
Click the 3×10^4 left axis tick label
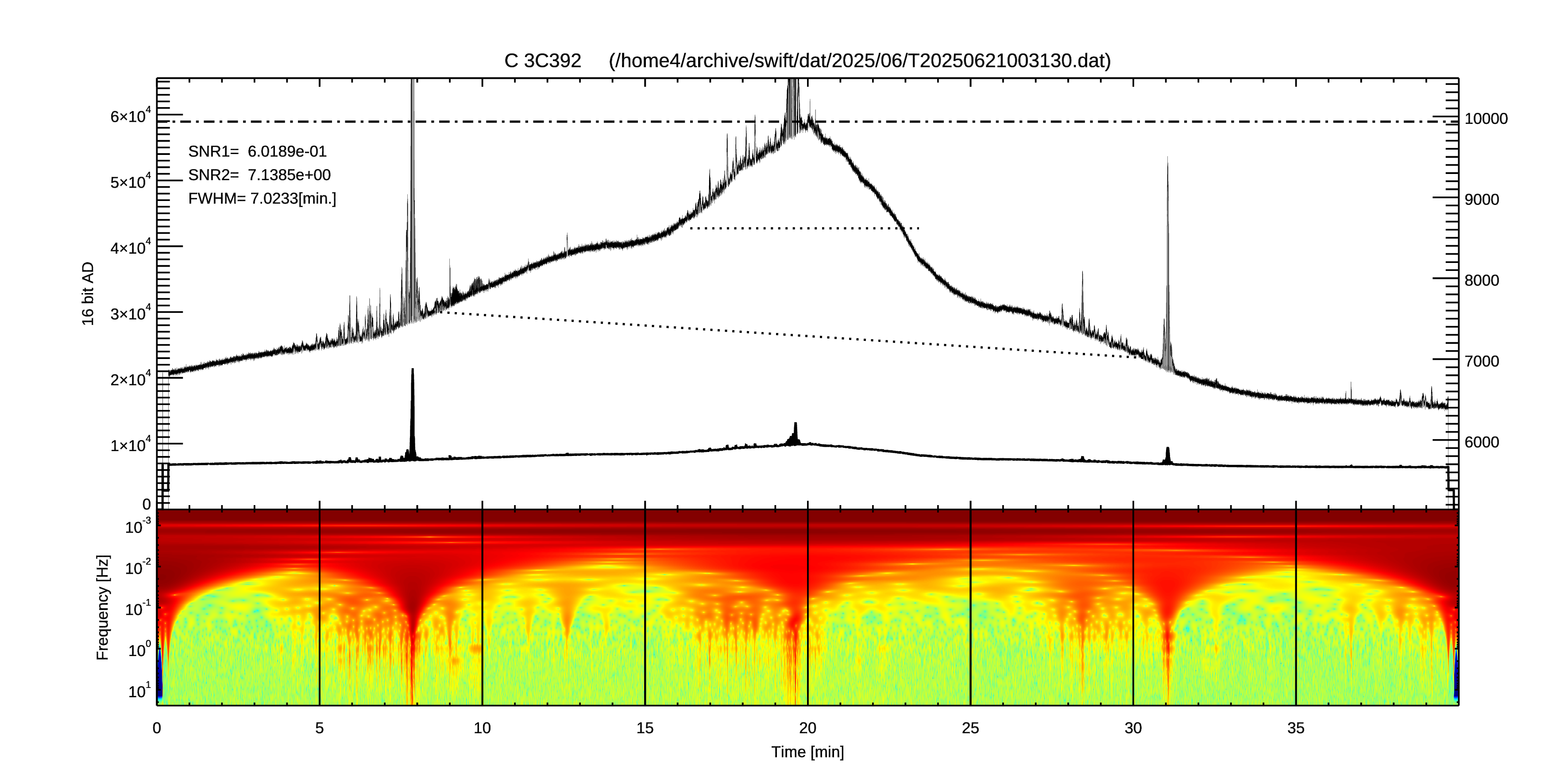pos(130,312)
